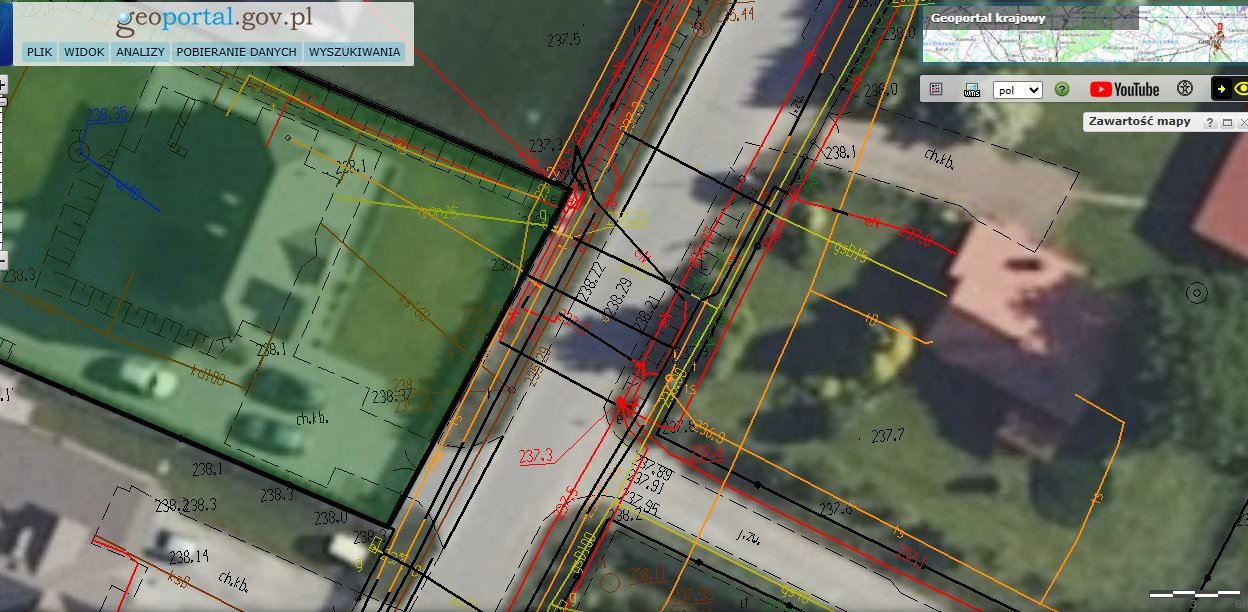Click the WMS service icon

tap(971, 89)
